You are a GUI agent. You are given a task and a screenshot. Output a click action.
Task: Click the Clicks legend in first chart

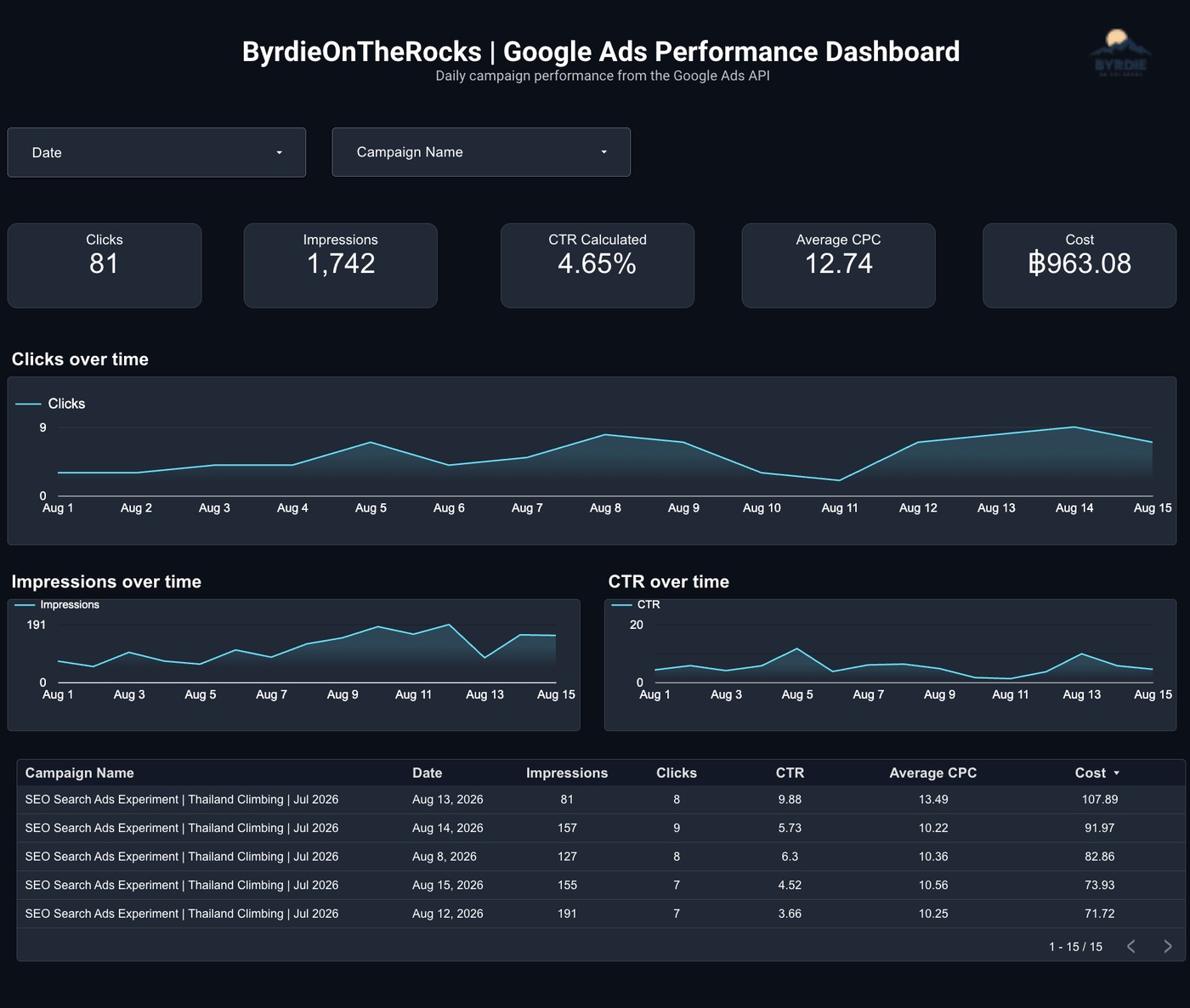pyautogui.click(x=51, y=404)
